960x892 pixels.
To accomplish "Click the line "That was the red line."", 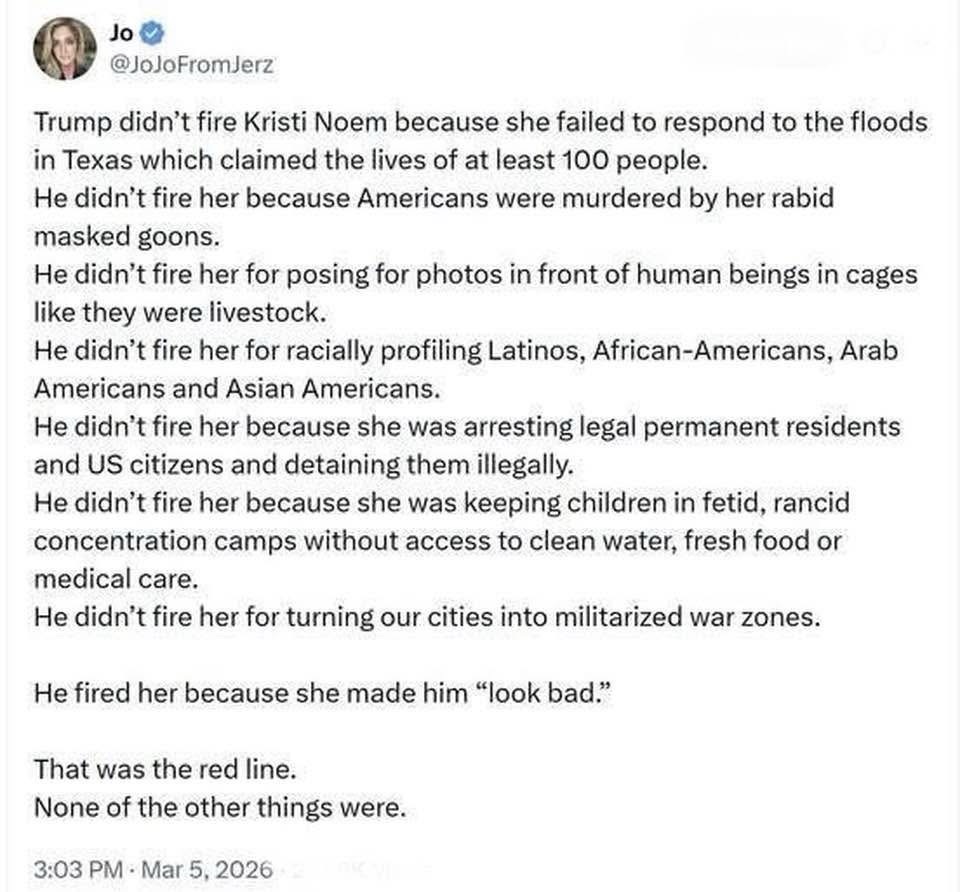I will point(165,770).
